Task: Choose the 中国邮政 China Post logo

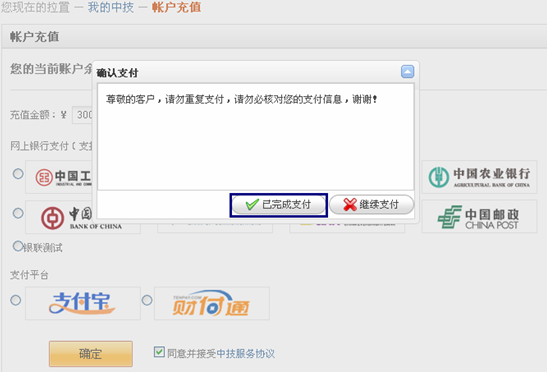Action: tap(479, 216)
